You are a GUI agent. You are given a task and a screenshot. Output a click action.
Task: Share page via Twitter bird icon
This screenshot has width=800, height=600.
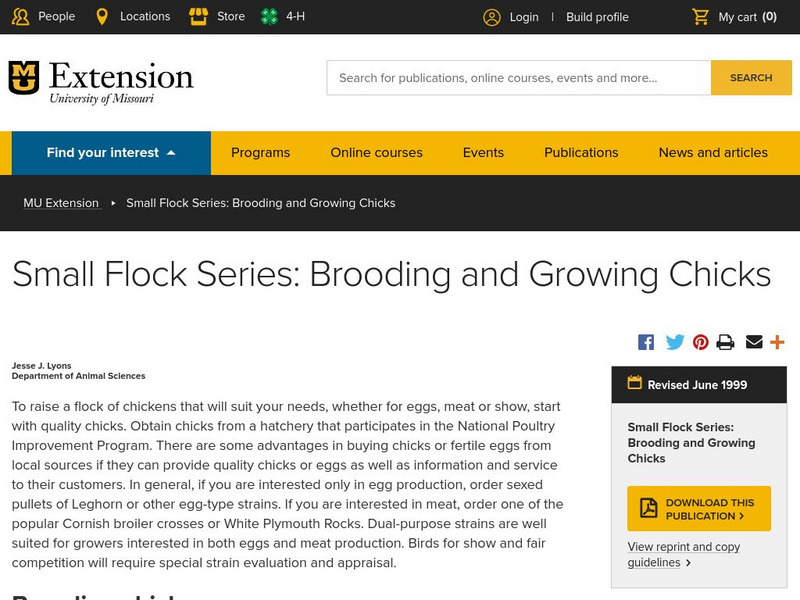tap(675, 342)
